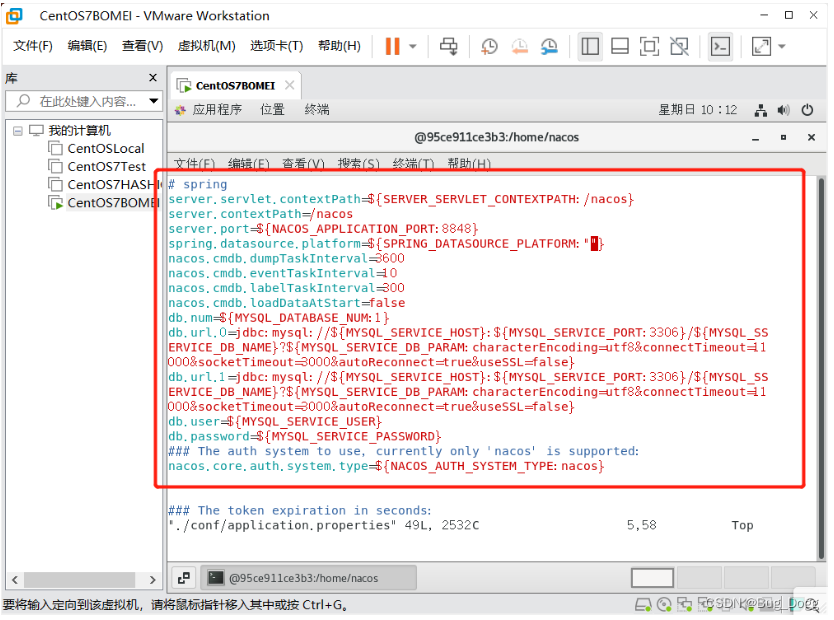Screen dimensions: 834x620
Task: Click the guest show-desktop taskbar icon
Action: point(184,578)
